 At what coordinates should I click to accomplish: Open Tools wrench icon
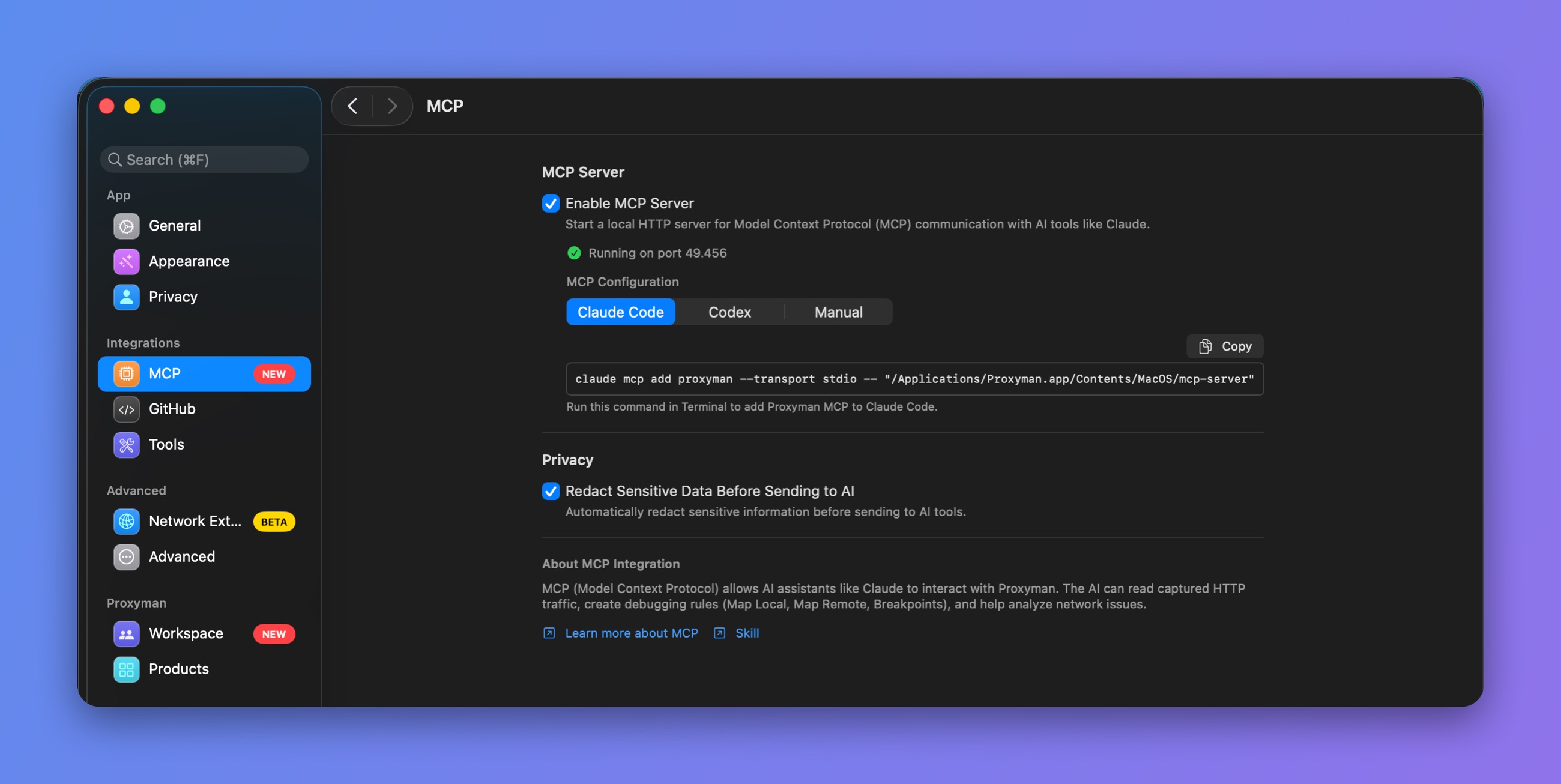click(x=126, y=445)
